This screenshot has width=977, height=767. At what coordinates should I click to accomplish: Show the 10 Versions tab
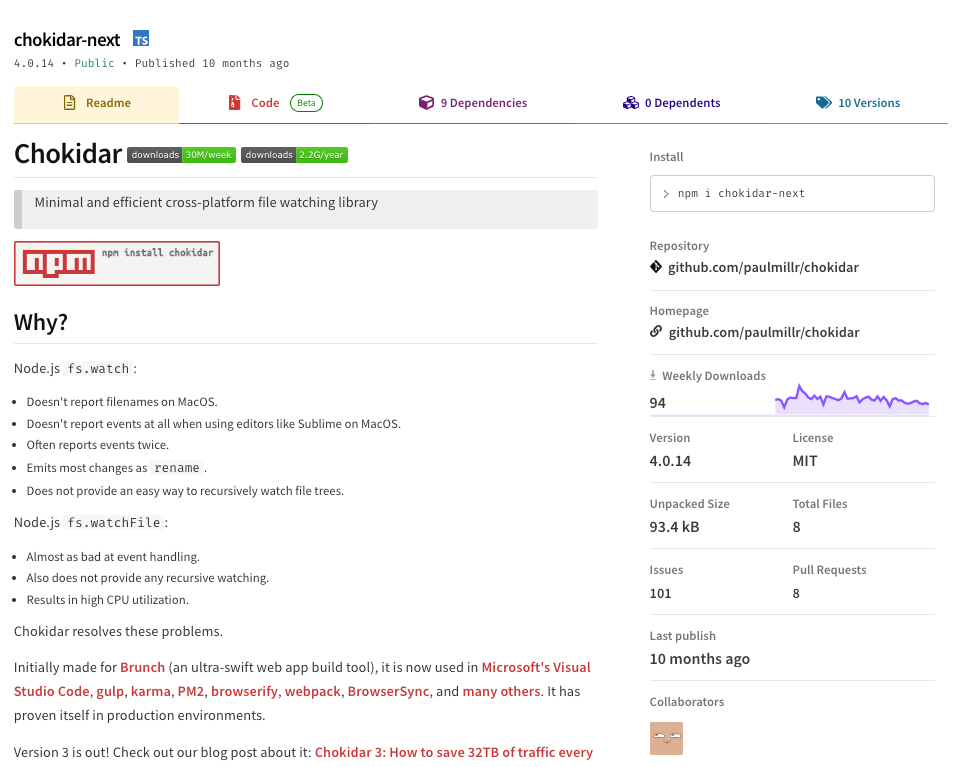[858, 103]
